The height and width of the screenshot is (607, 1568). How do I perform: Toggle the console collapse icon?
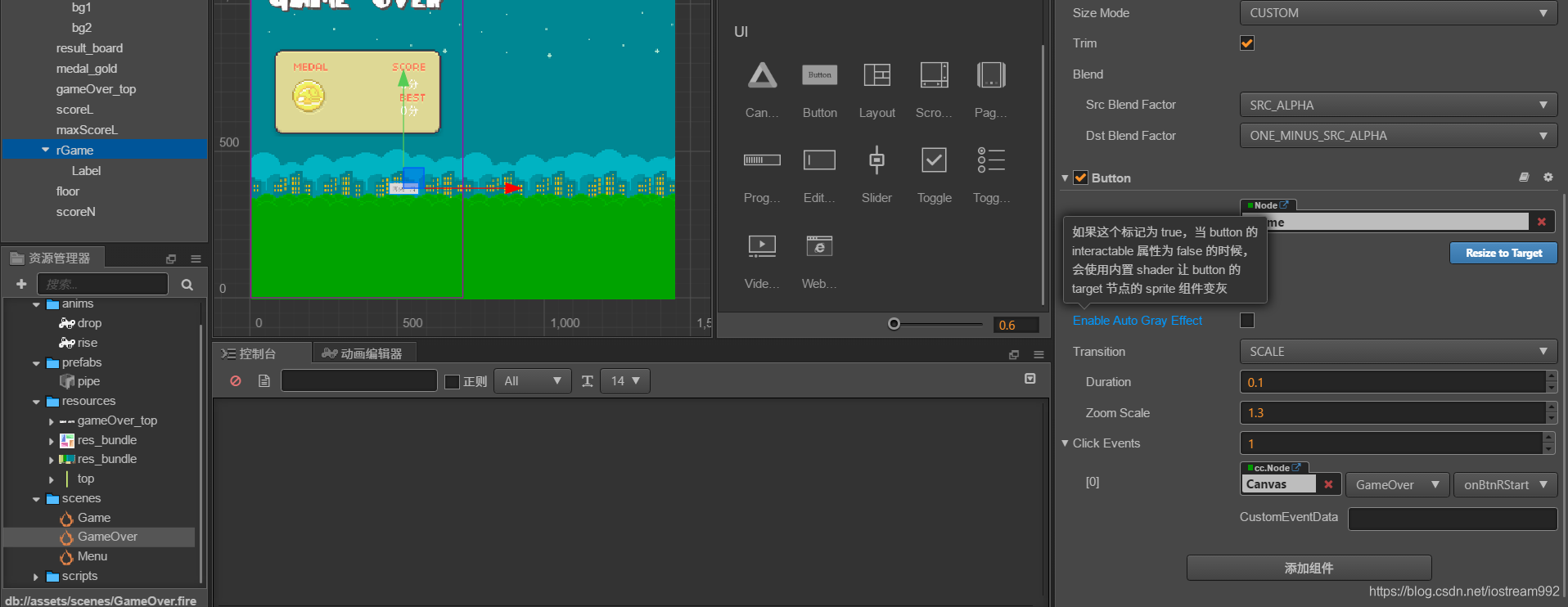1030,379
